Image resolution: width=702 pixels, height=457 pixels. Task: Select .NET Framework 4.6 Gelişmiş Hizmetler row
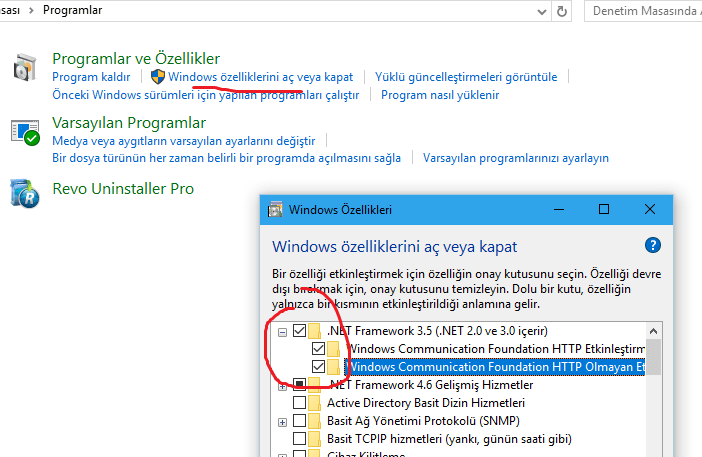430,385
